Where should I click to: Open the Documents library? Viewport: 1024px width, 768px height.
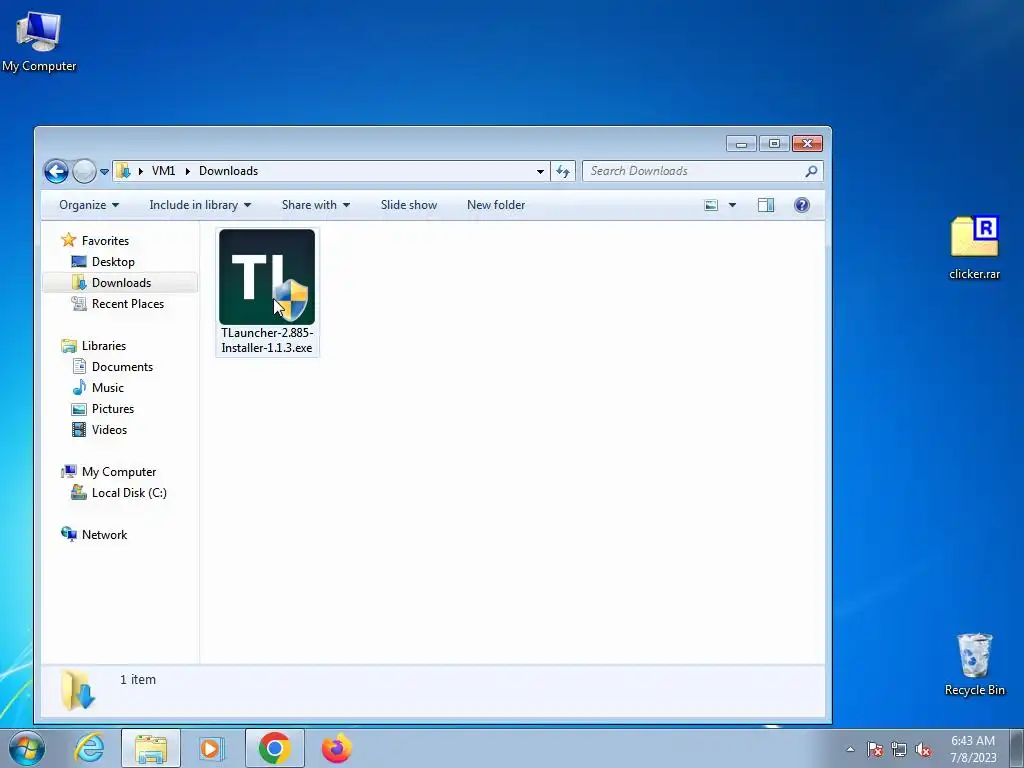click(x=122, y=367)
